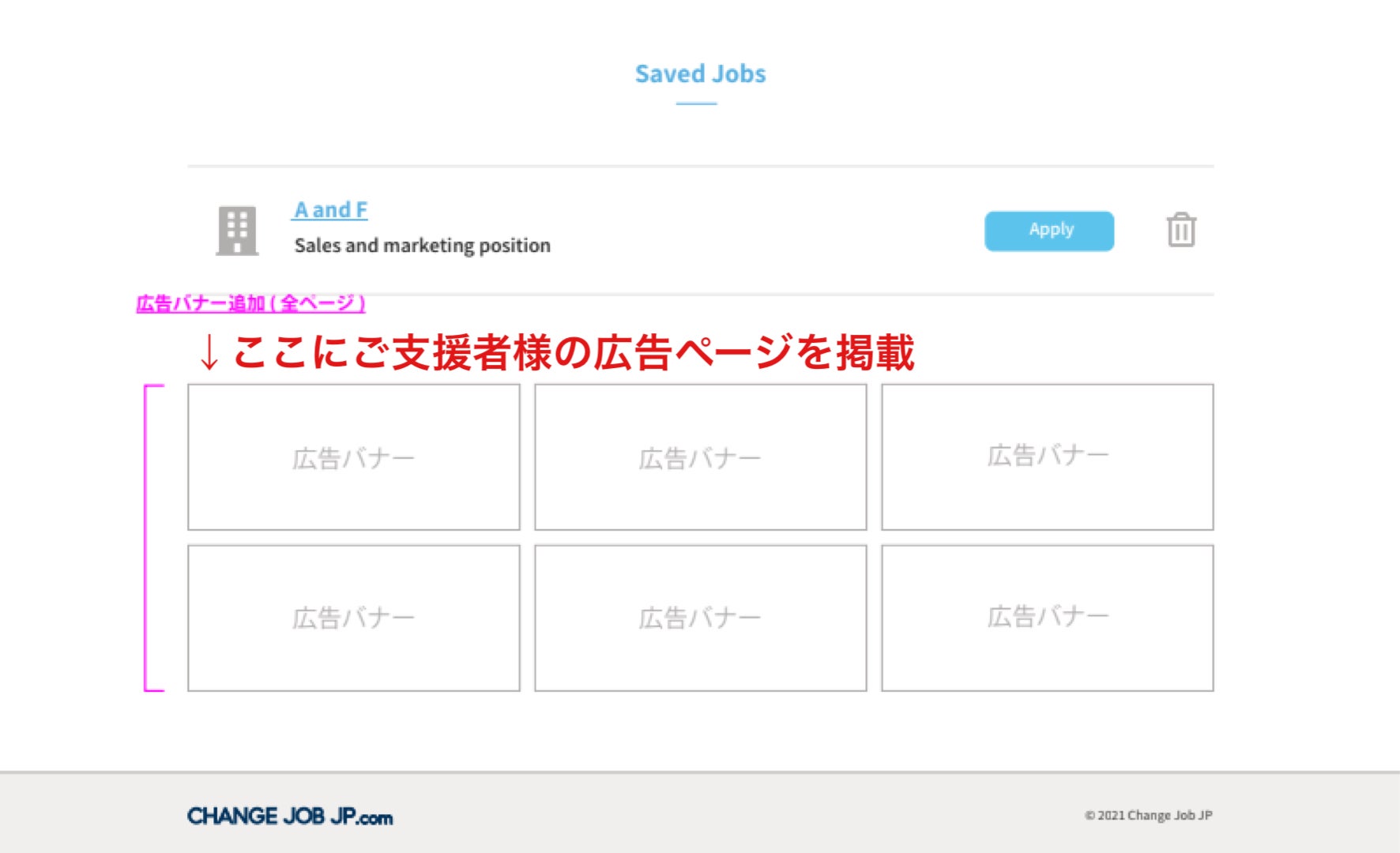Viewport: 1400px width, 853px height.
Task: Open the A and F company link
Action: (x=330, y=210)
